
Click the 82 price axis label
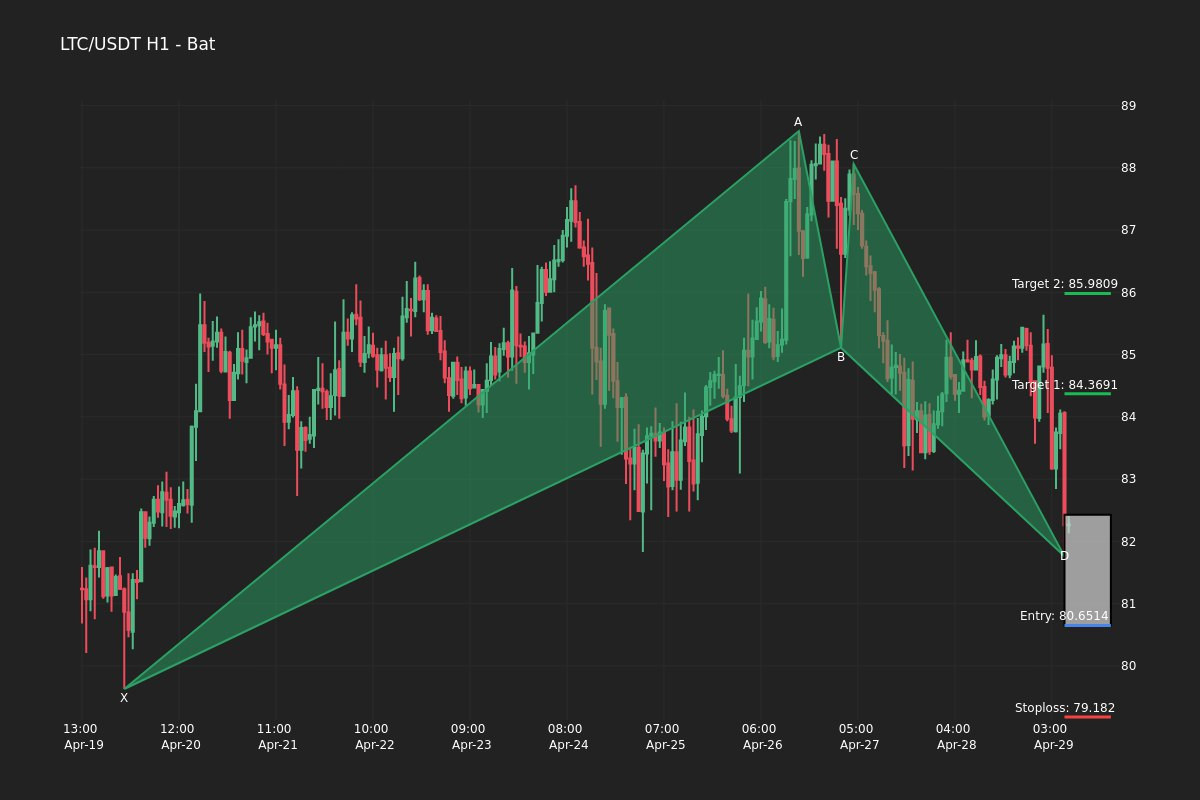pos(1128,542)
